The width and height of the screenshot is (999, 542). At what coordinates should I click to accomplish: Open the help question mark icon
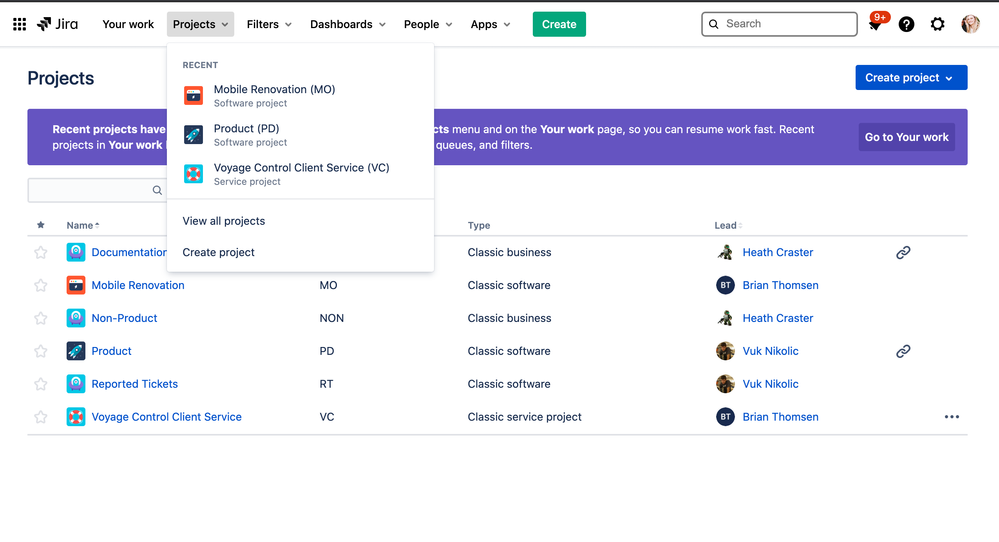pyautogui.click(x=906, y=24)
